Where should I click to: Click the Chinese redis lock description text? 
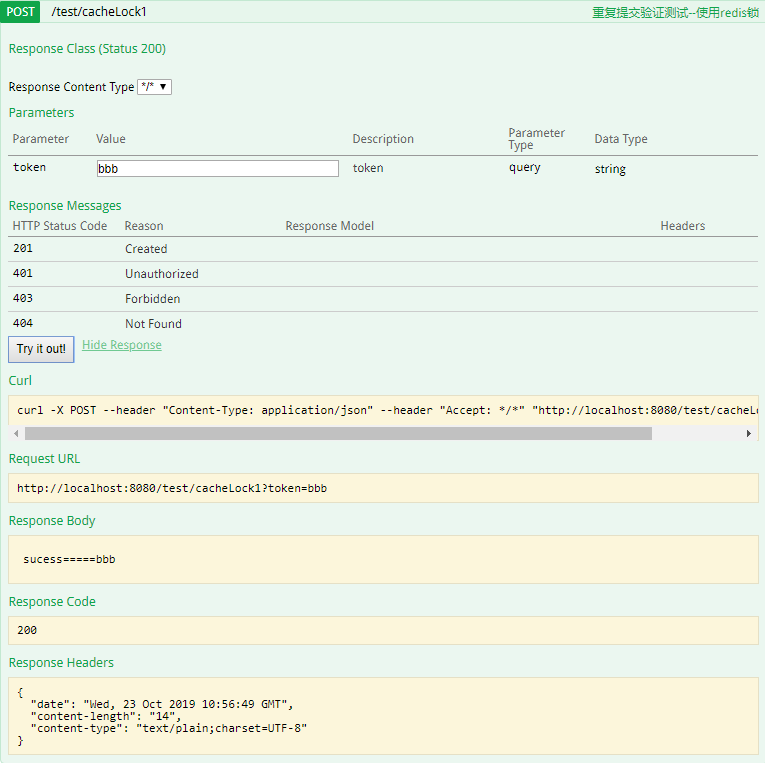pos(675,13)
